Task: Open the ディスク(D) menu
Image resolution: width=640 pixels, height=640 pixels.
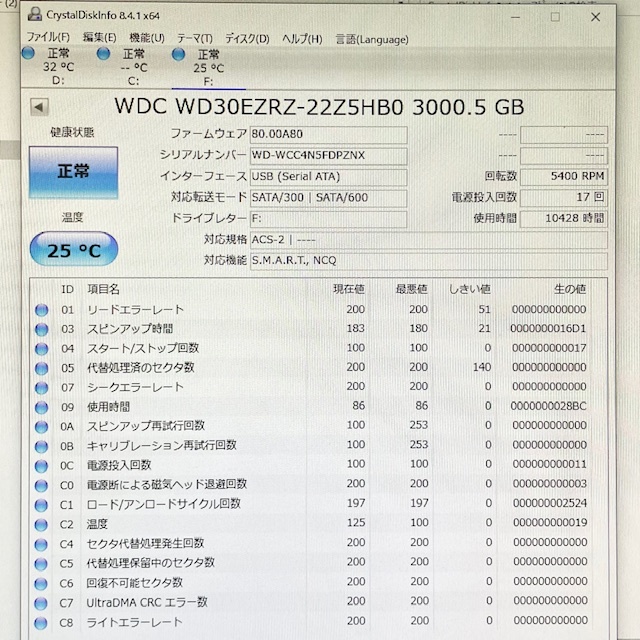Action: point(247,39)
